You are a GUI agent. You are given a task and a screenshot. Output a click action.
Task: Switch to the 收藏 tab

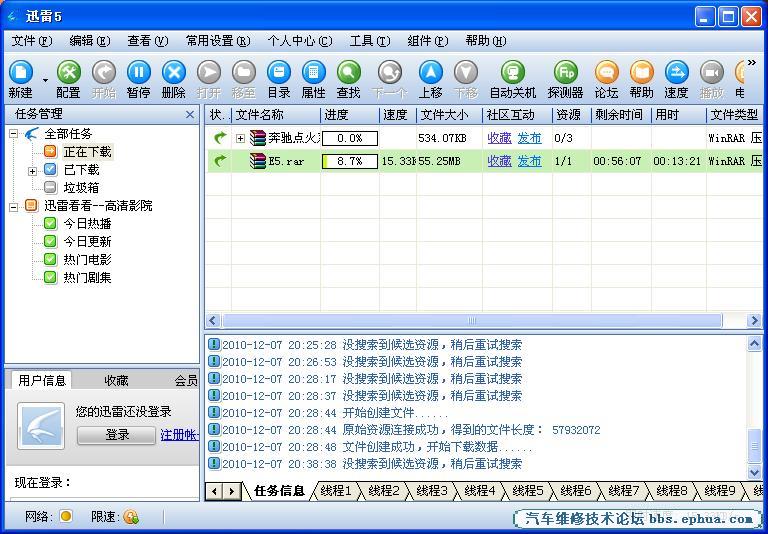[x=117, y=381]
